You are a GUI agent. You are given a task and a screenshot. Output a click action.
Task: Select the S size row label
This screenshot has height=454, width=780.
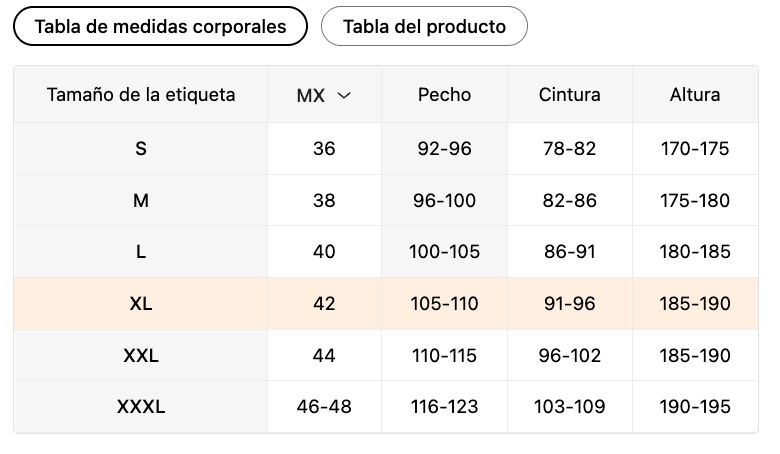click(x=141, y=149)
